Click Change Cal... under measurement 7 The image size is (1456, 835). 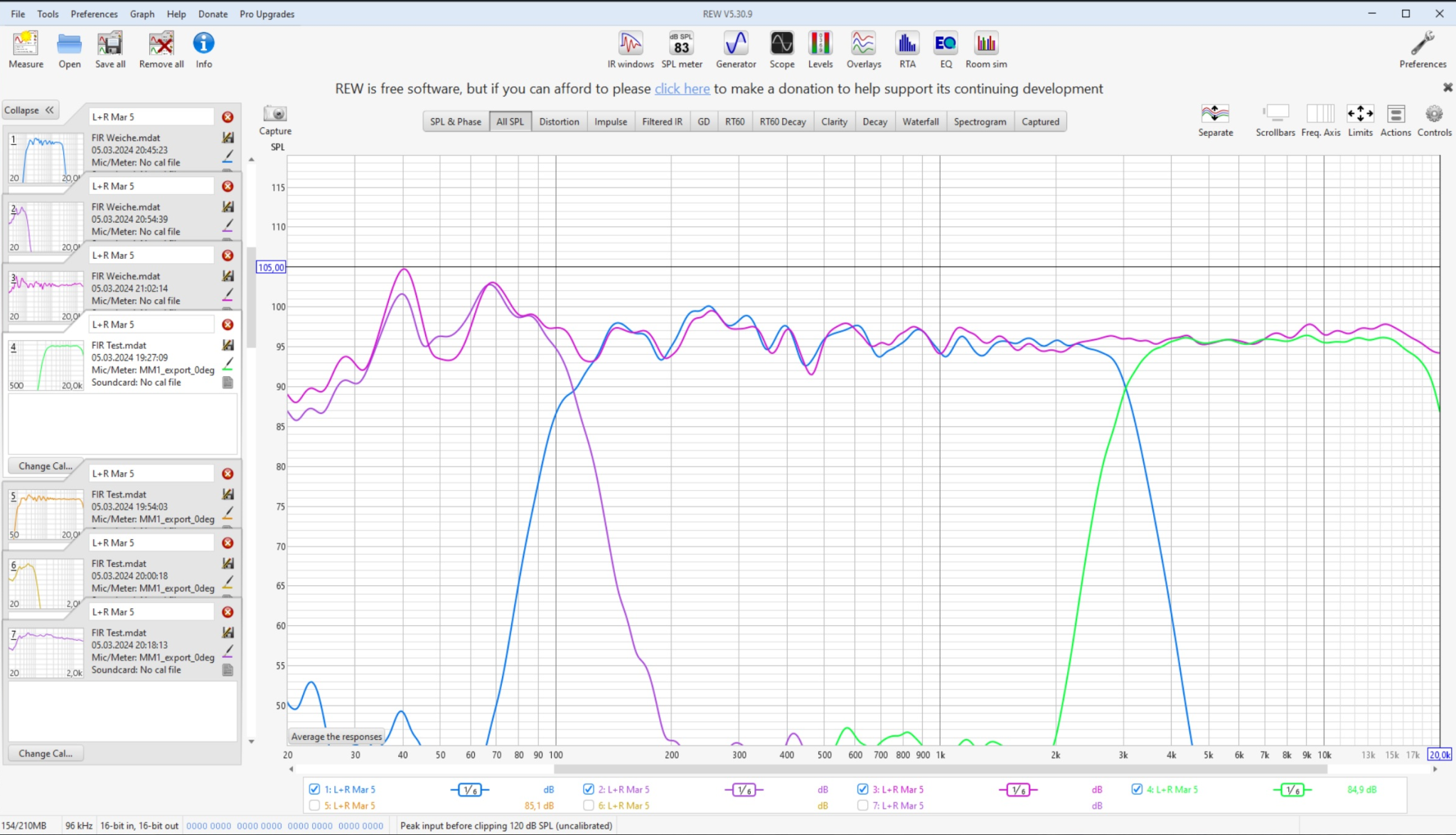45,753
